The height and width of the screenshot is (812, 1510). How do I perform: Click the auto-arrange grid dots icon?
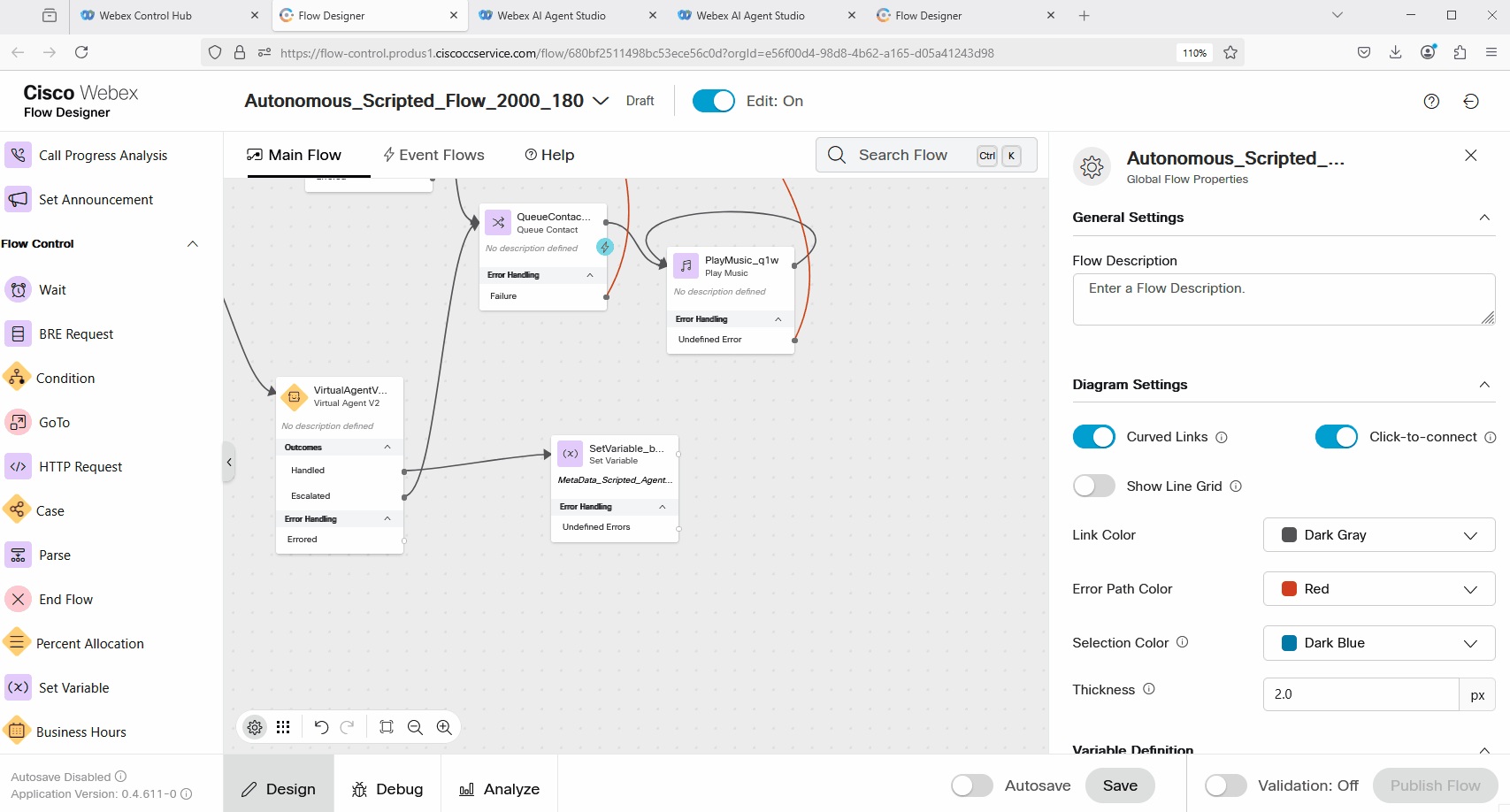pyautogui.click(x=283, y=727)
